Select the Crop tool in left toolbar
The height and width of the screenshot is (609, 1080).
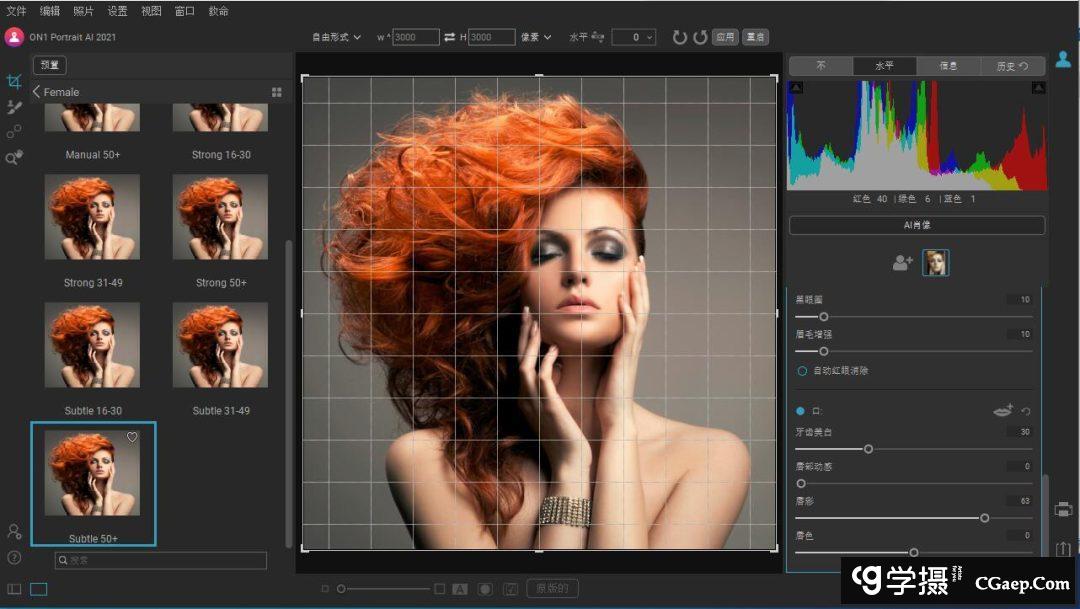(14, 81)
